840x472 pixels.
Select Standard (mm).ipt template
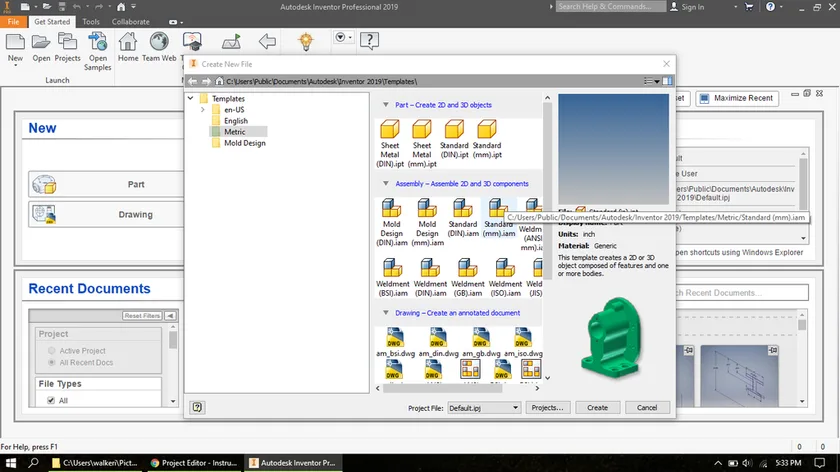487,139
